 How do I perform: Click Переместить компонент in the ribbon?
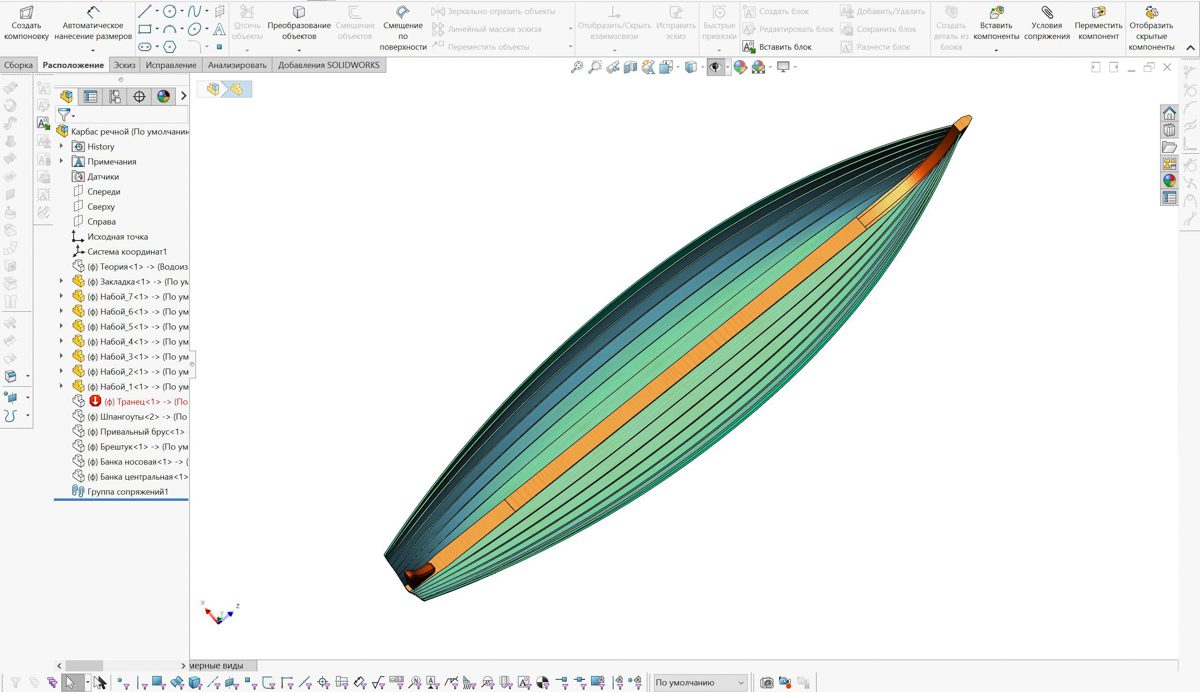pyautogui.click(x=1098, y=24)
